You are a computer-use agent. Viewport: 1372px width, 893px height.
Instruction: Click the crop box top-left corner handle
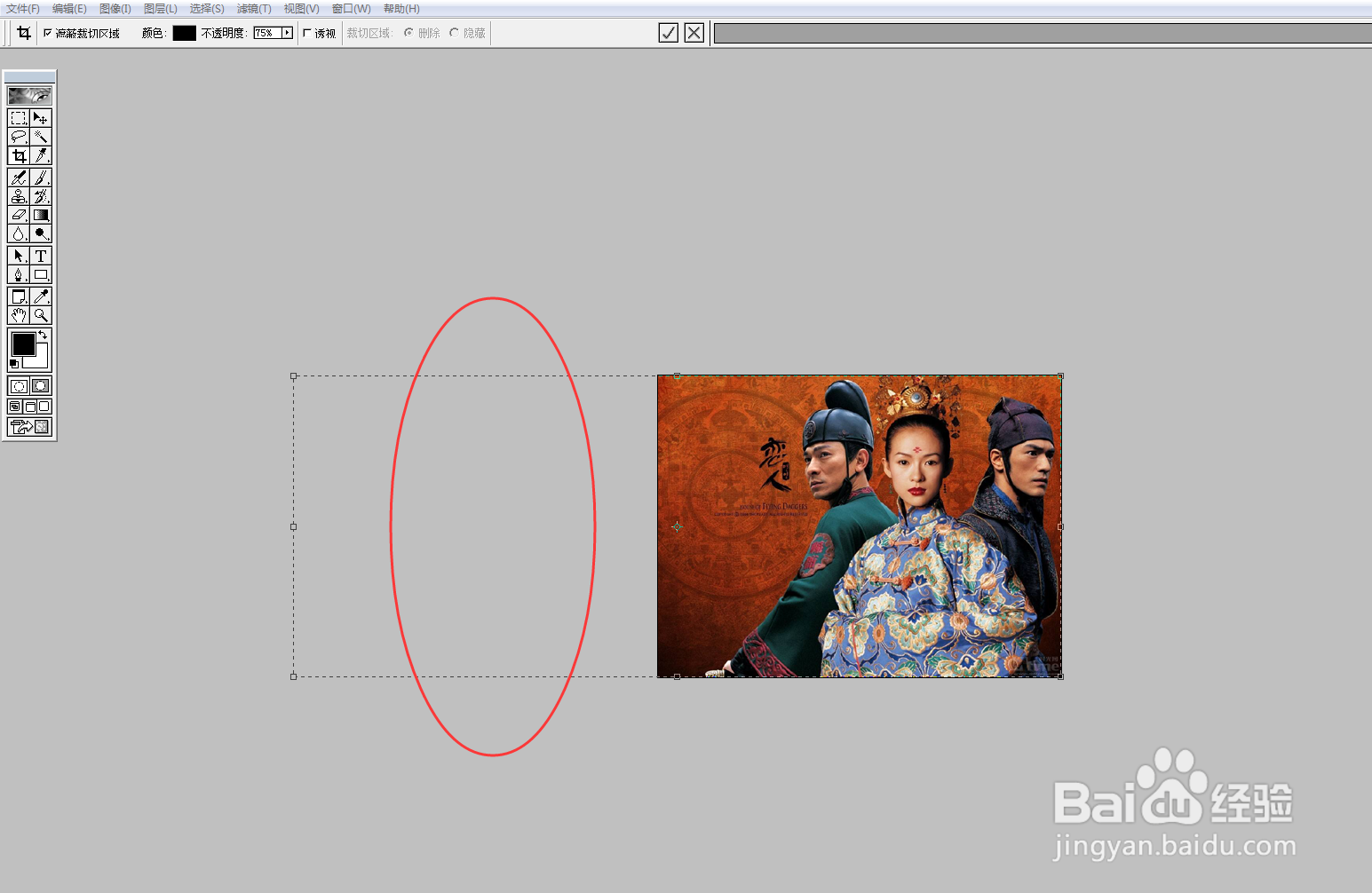(x=294, y=376)
